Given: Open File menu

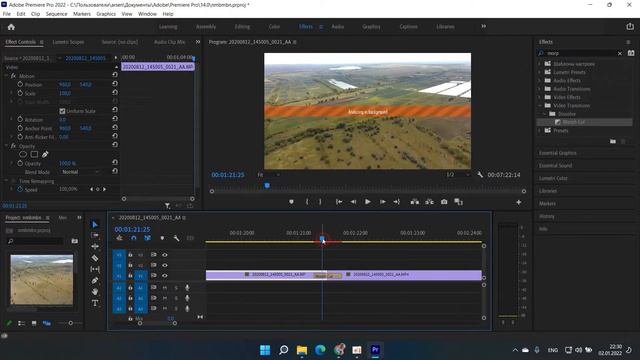Looking at the screenshot, I should coord(7,14).
